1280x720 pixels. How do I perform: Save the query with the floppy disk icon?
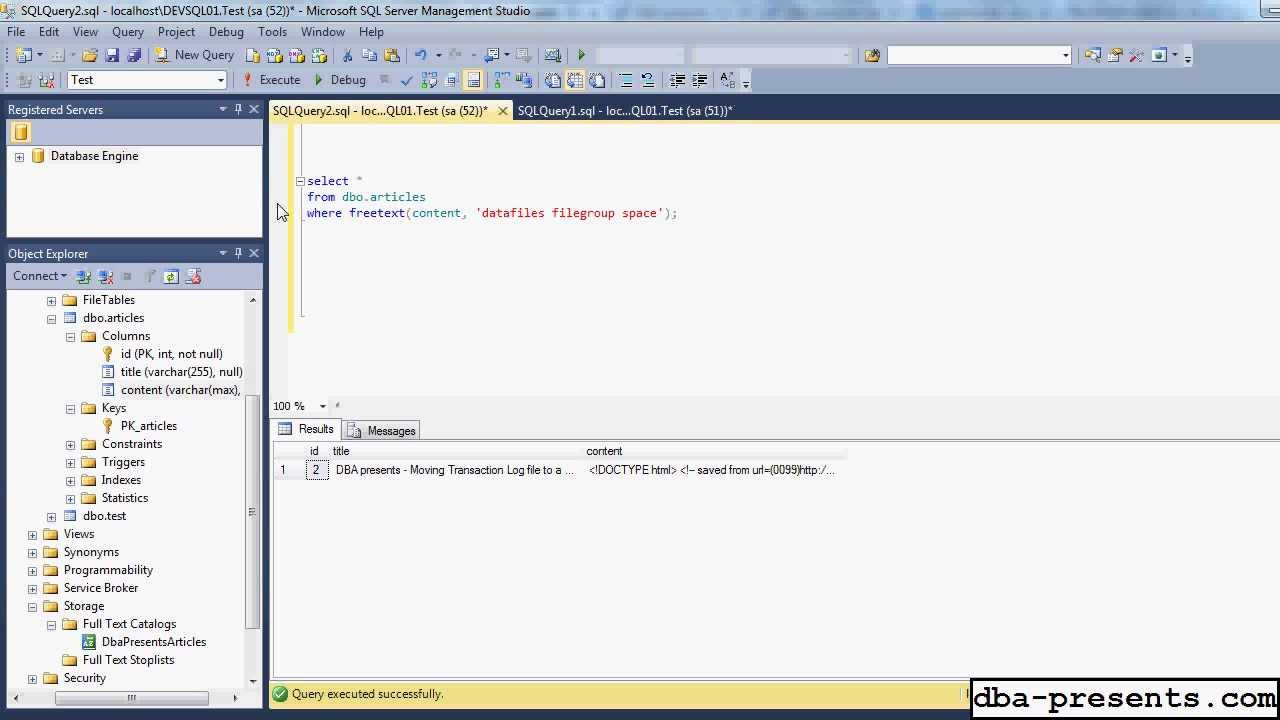(112, 55)
